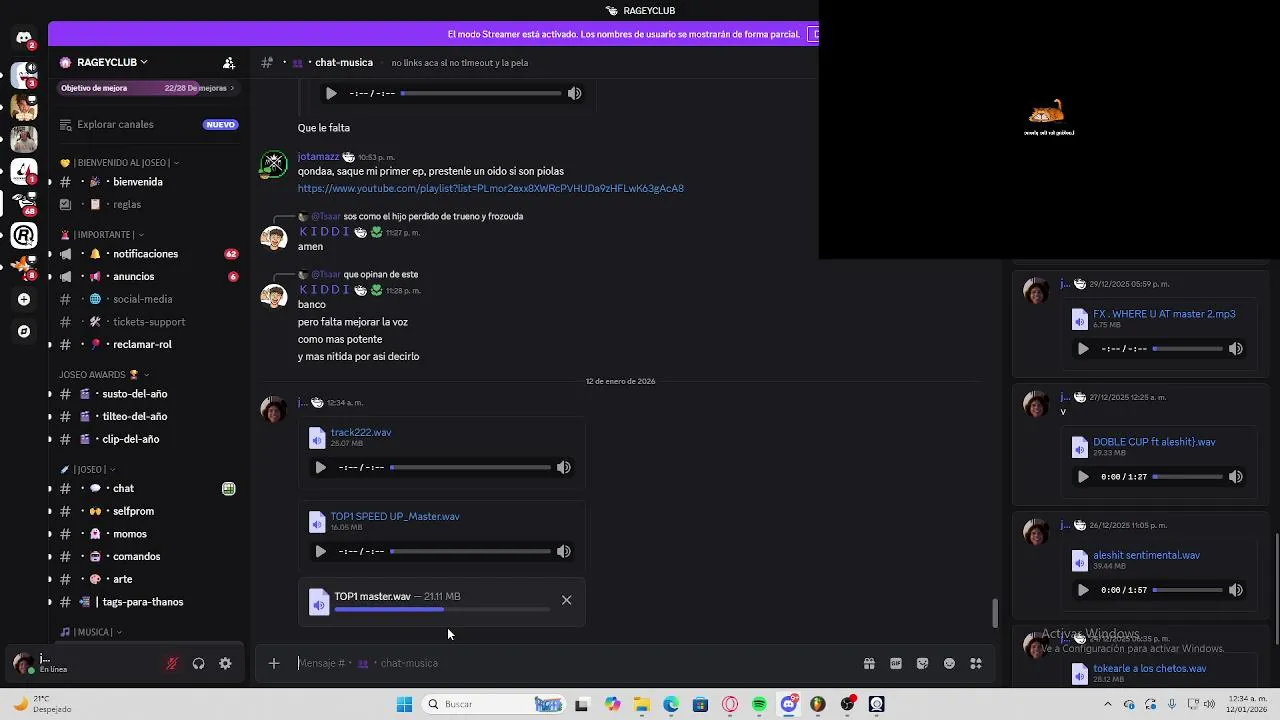Play the track222.wav audio
Viewport: 1280px width, 720px height.
click(x=320, y=467)
